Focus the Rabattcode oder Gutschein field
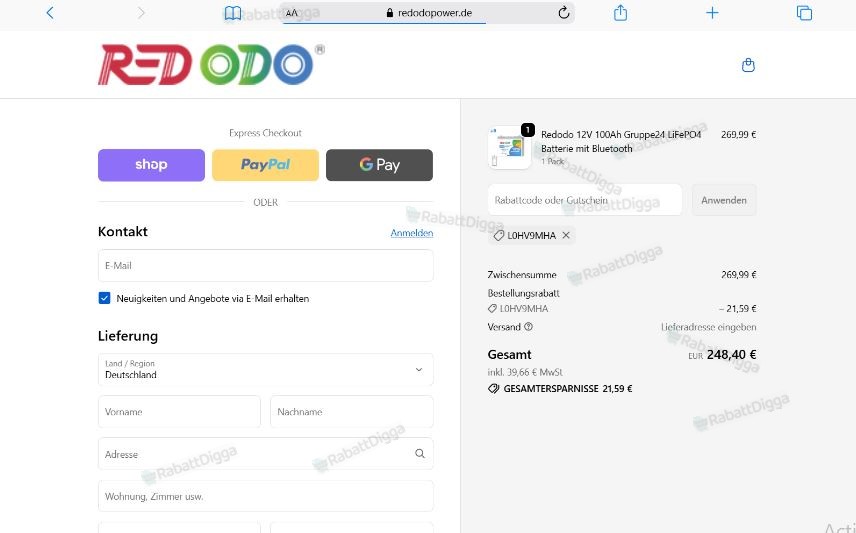Screen dimensions: 856x533 coord(585,200)
